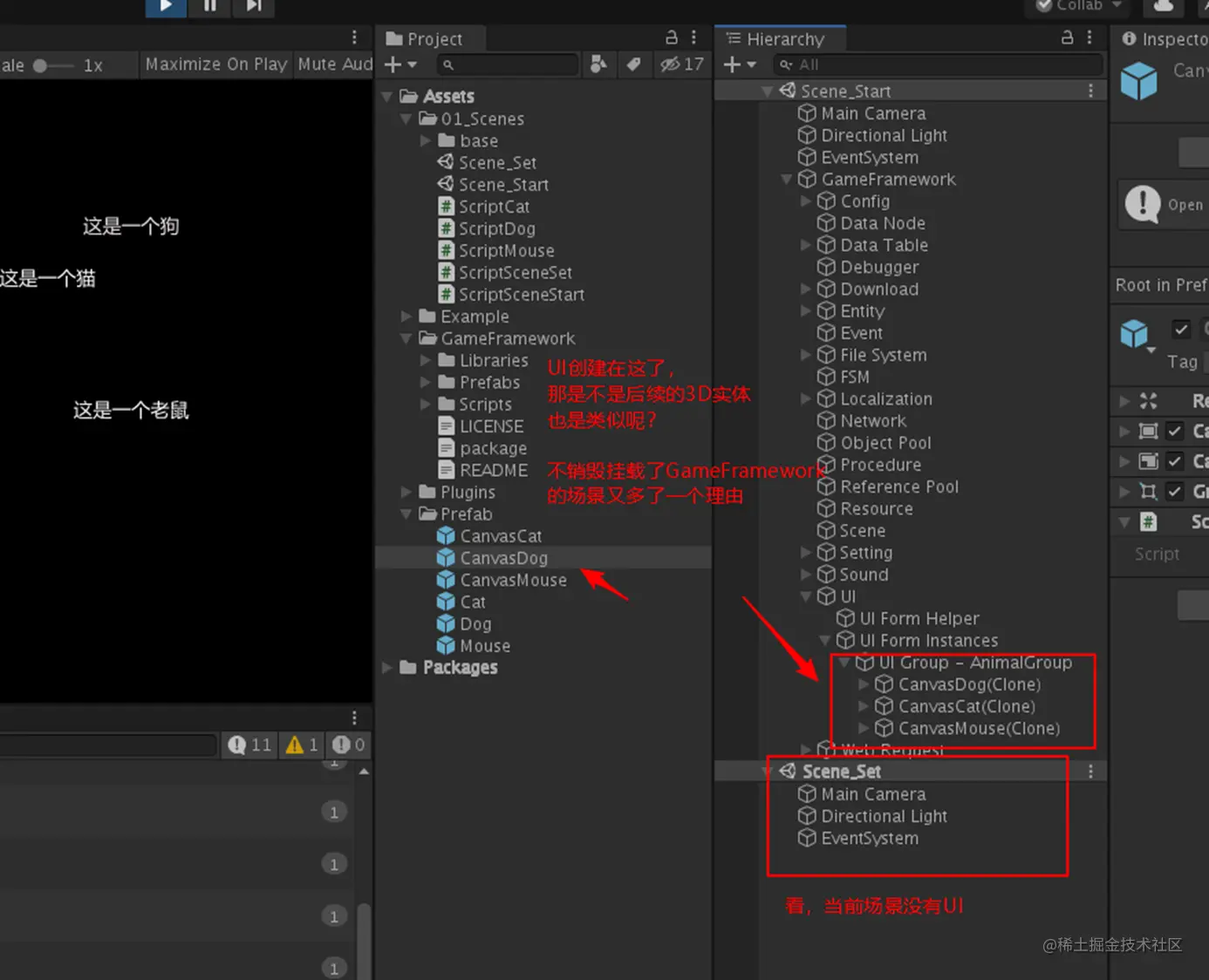Screen dimensions: 1209x980
Task: Expand the Example folder
Action: click(x=406, y=316)
